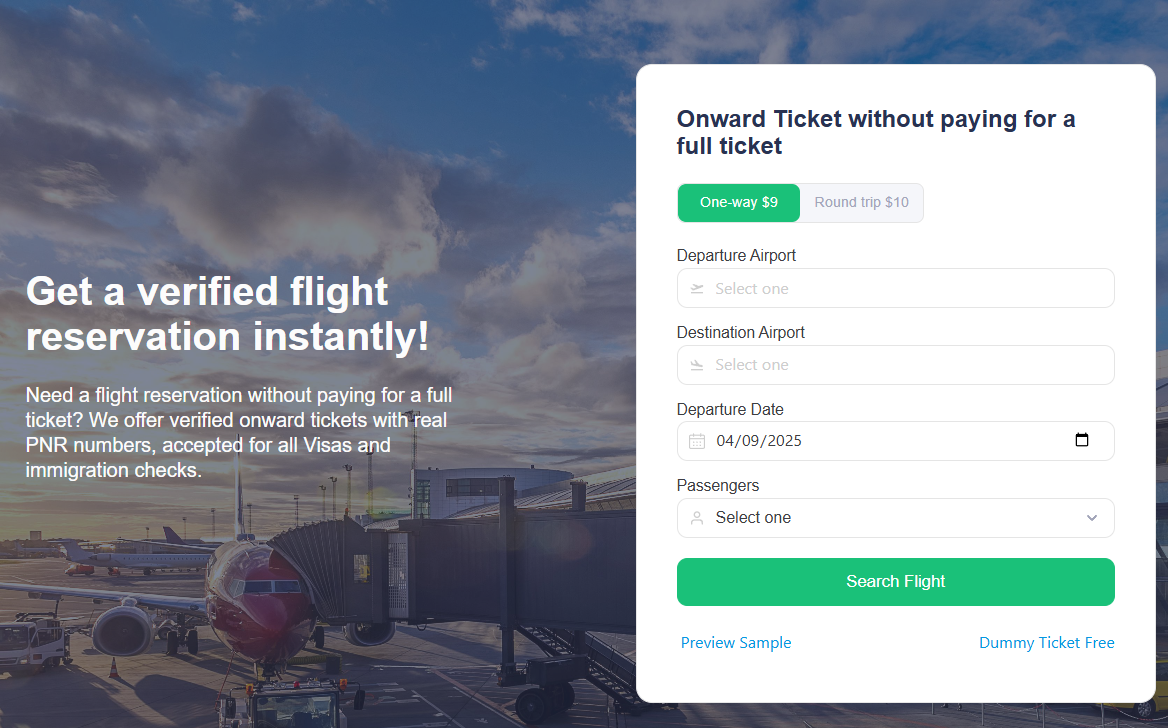Viewport: 1168px width, 728px height.
Task: Click the small calendar icon left of the date
Action: pos(697,441)
